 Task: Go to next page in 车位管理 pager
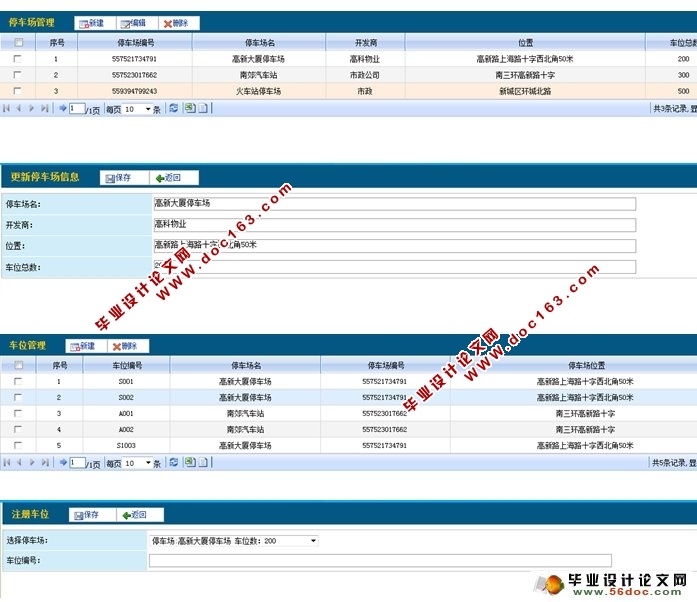[32, 462]
